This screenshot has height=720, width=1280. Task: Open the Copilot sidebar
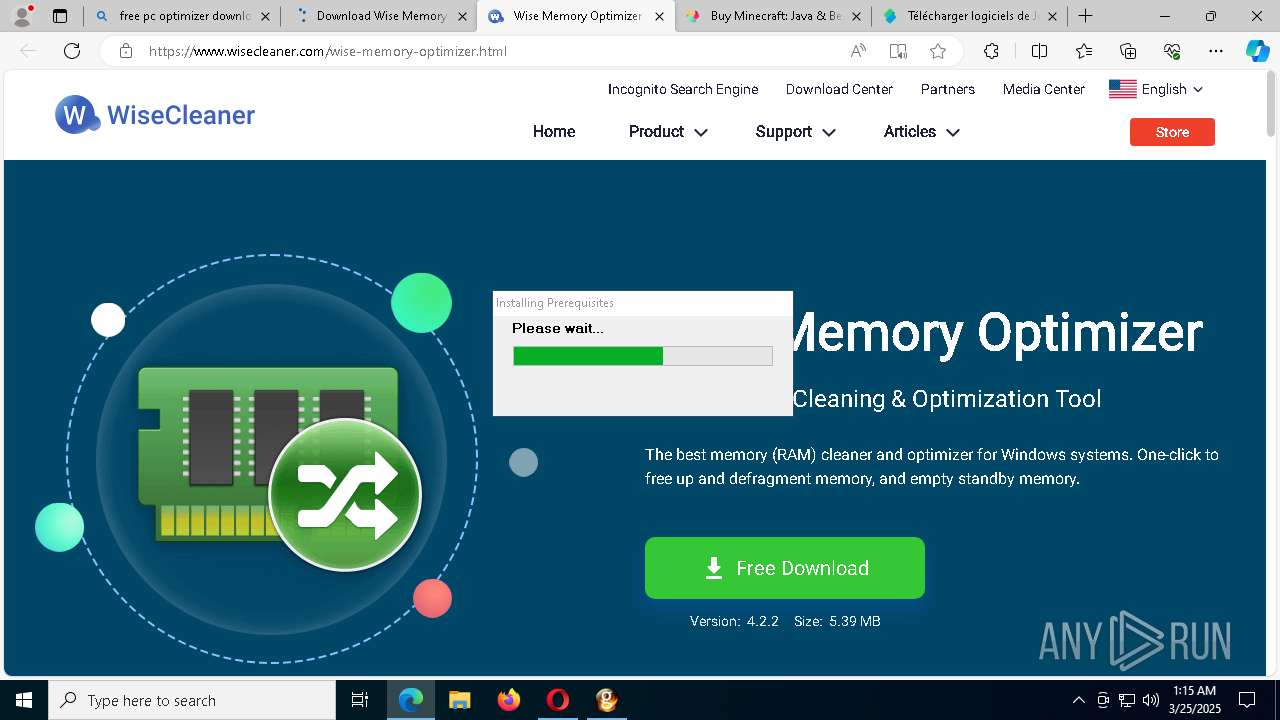tap(1257, 51)
